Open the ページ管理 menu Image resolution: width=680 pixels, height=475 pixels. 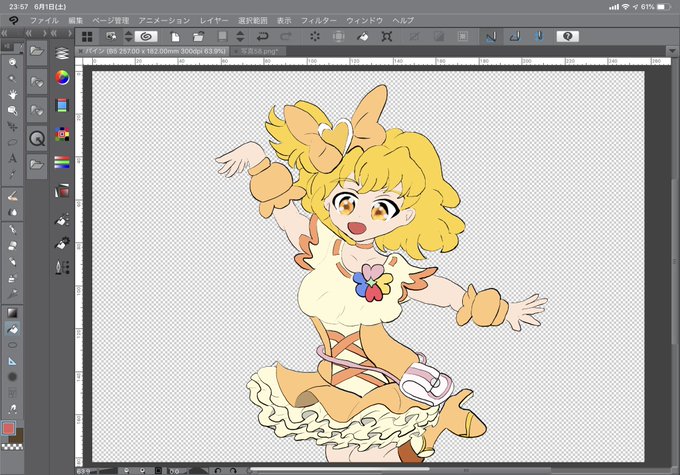(x=111, y=20)
